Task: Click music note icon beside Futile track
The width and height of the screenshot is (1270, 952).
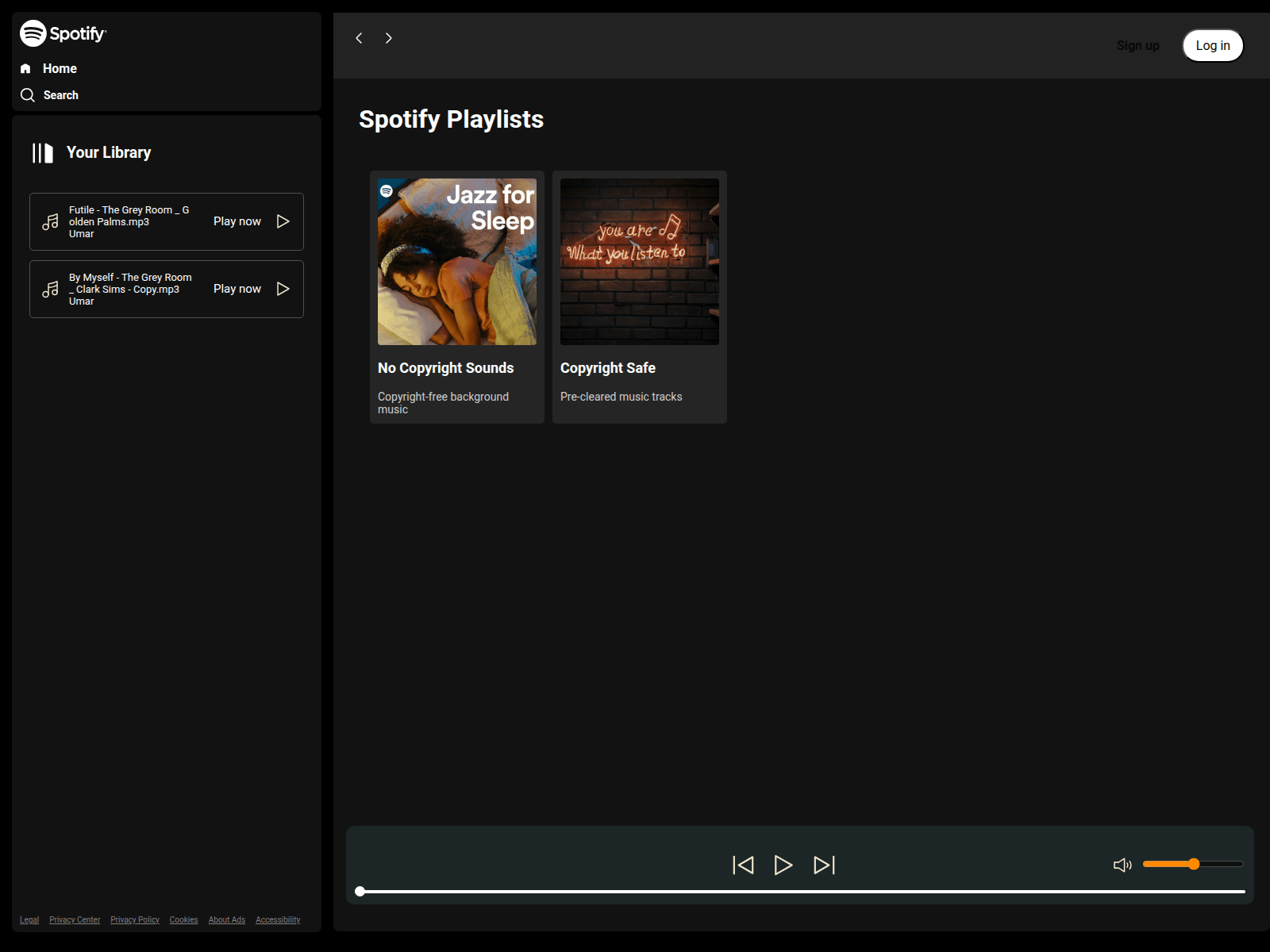Action: tap(50, 222)
